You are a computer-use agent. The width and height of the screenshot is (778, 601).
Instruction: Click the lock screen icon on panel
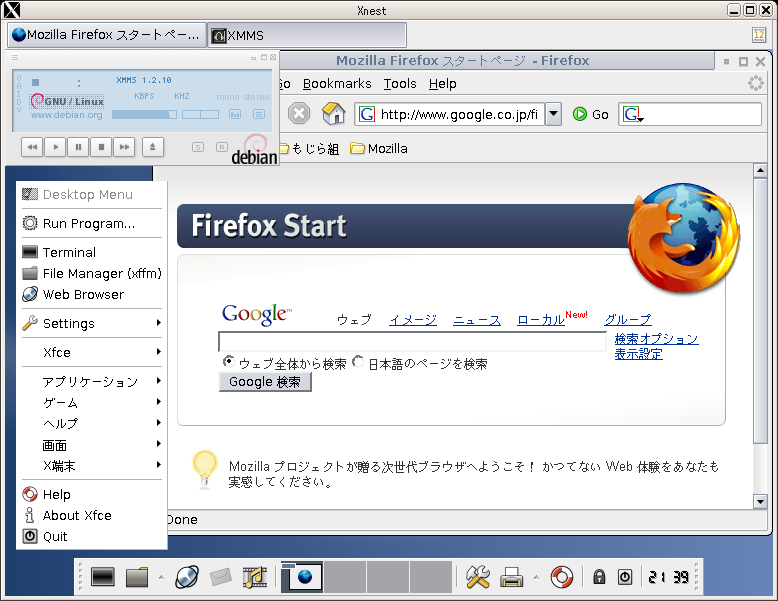tap(600, 577)
